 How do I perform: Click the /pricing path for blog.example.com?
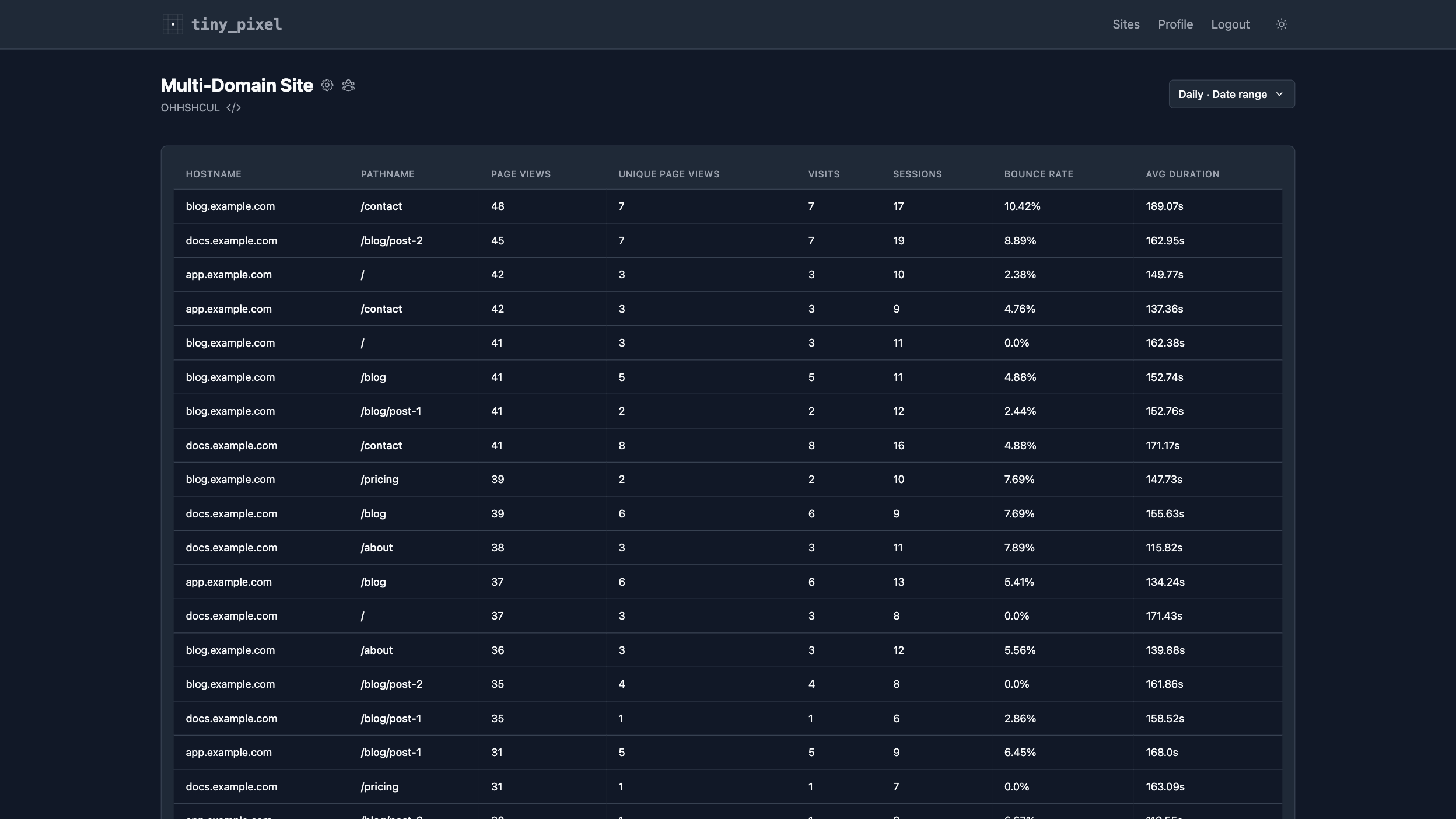point(380,480)
